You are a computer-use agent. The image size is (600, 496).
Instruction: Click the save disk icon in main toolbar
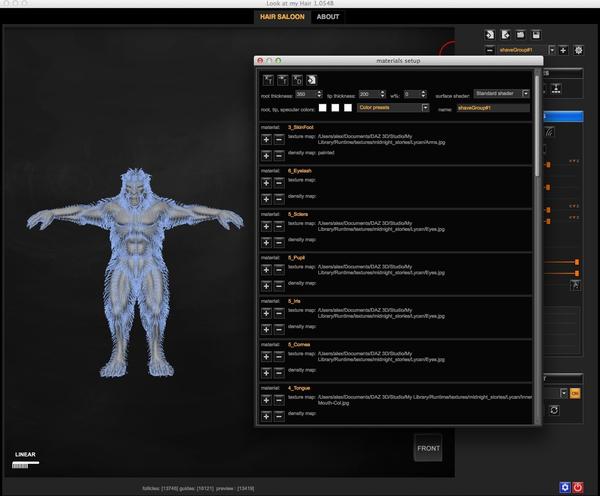coord(536,35)
